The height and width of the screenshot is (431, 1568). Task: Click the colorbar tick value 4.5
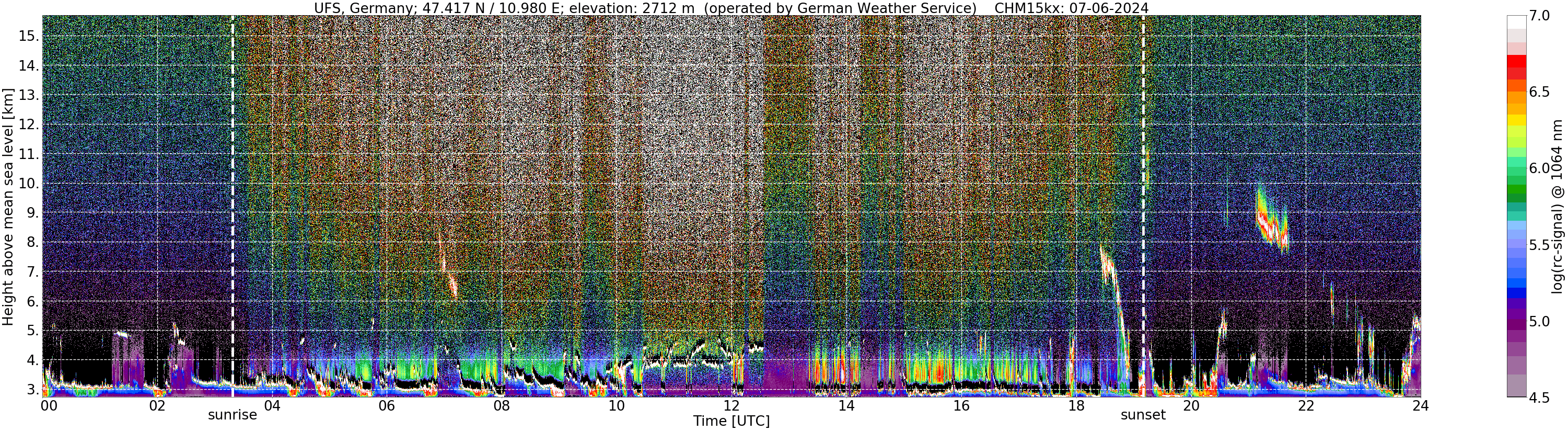tap(1539, 398)
